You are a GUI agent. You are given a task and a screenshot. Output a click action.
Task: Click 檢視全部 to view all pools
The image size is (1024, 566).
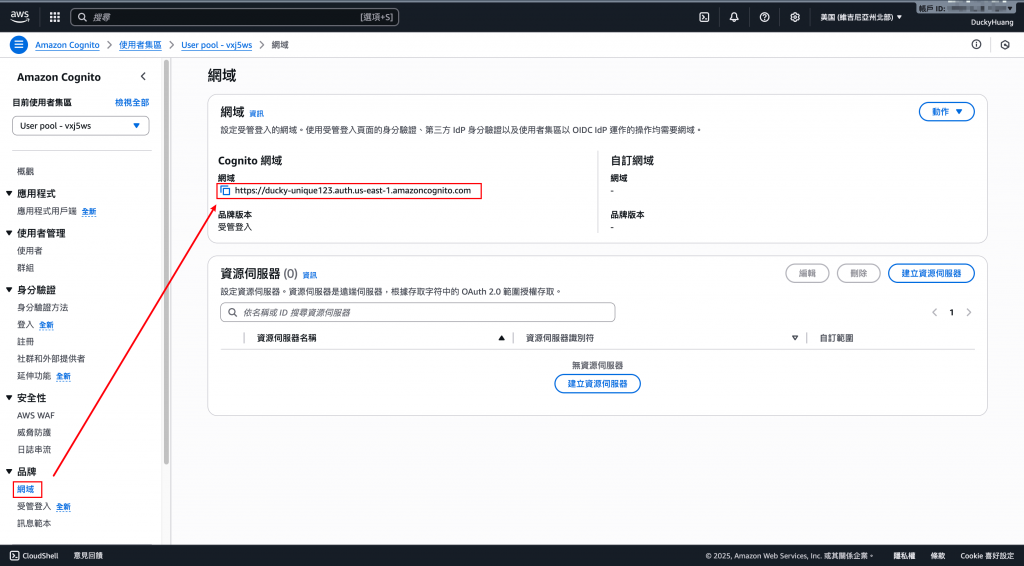[132, 102]
